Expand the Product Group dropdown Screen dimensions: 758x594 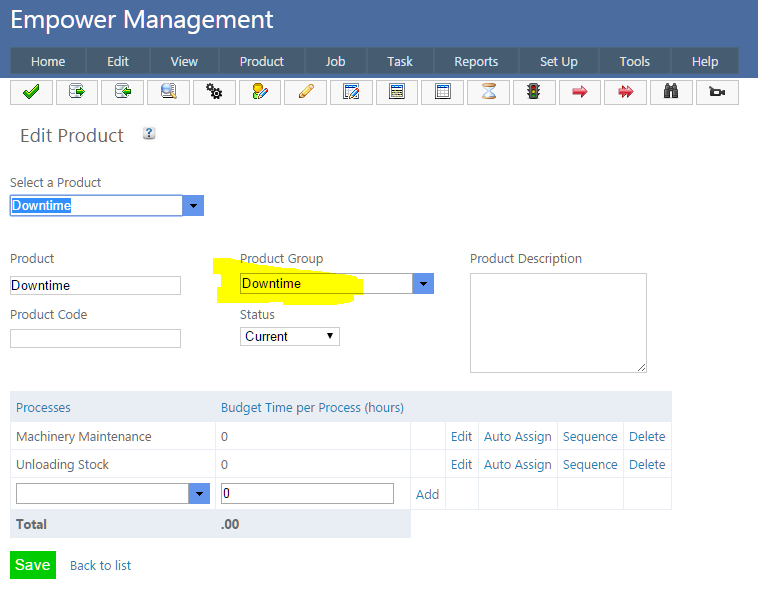pos(423,284)
